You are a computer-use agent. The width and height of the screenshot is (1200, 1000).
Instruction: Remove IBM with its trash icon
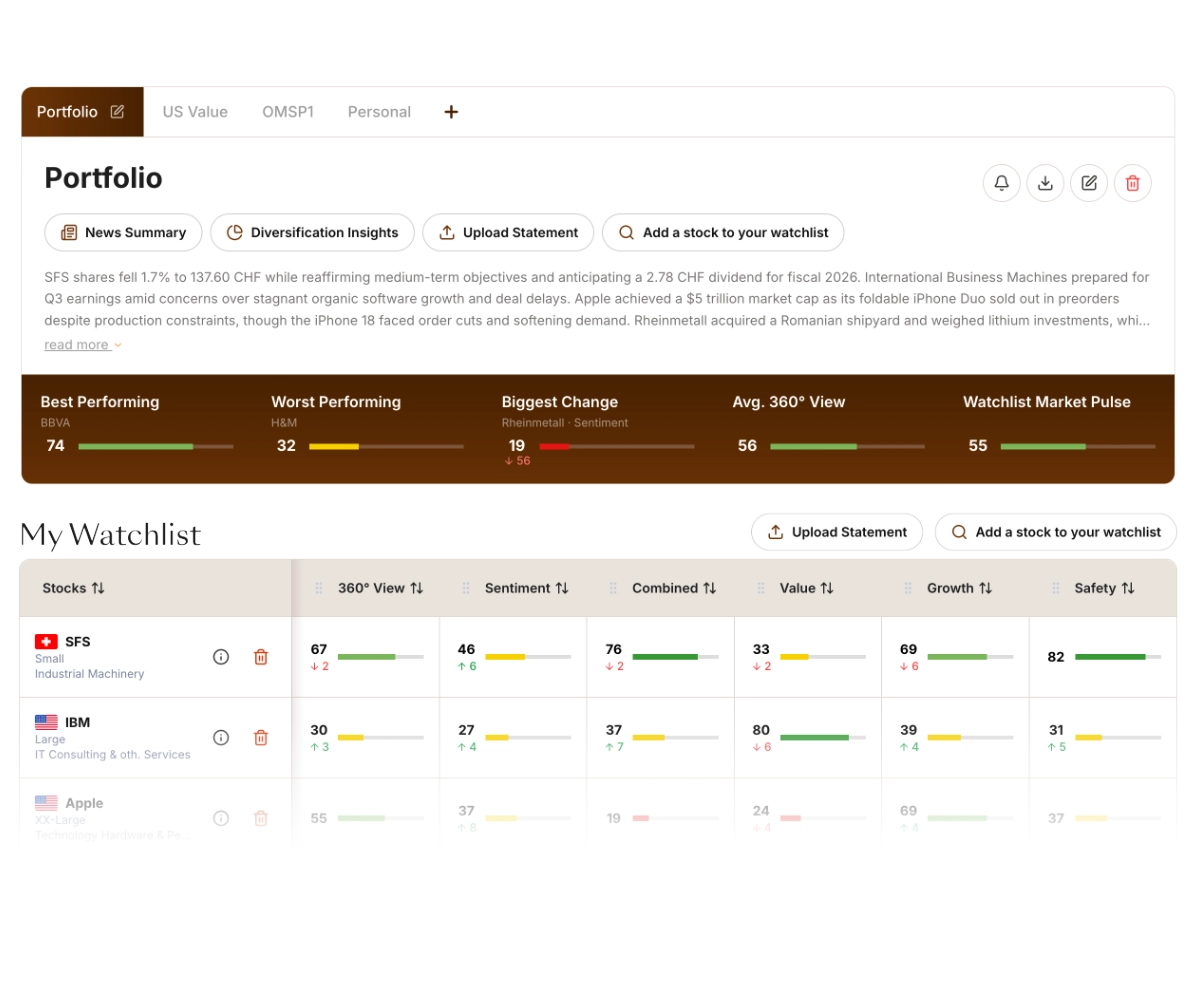(261, 738)
